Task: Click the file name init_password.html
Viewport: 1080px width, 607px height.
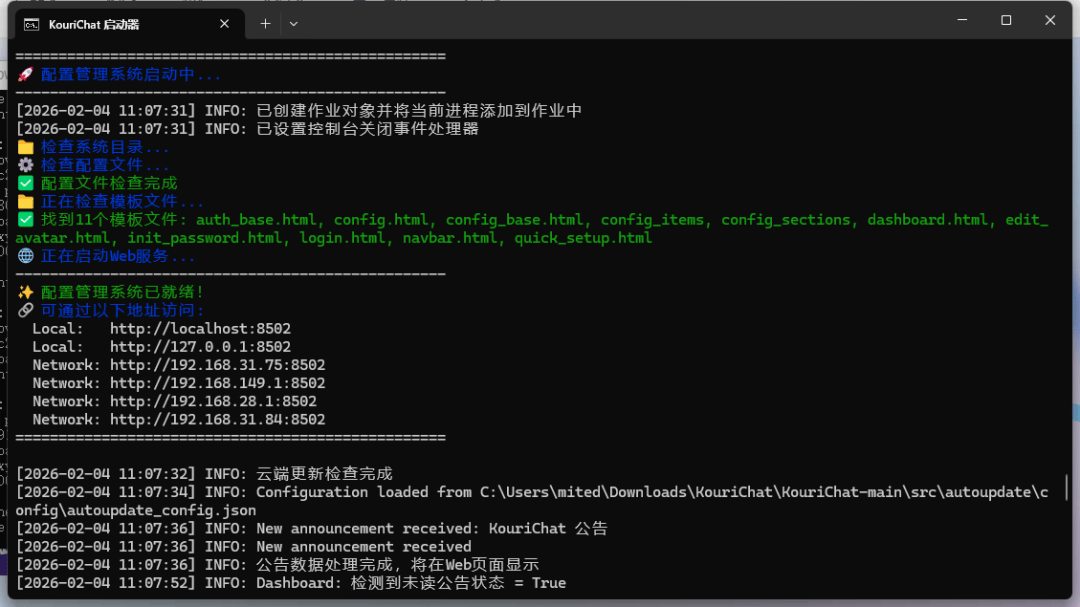Action: coord(205,238)
